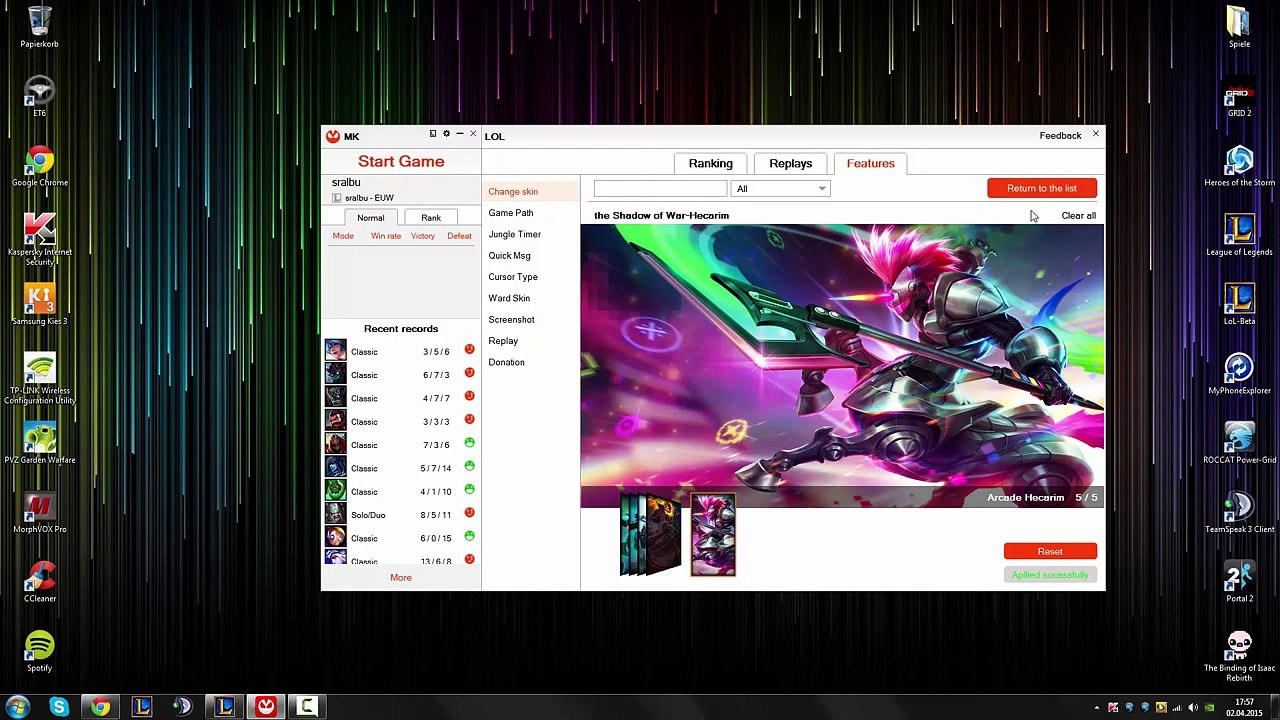The image size is (1280, 720).
Task: Open Google Chrome desktop shortcut
Action: tap(39, 165)
